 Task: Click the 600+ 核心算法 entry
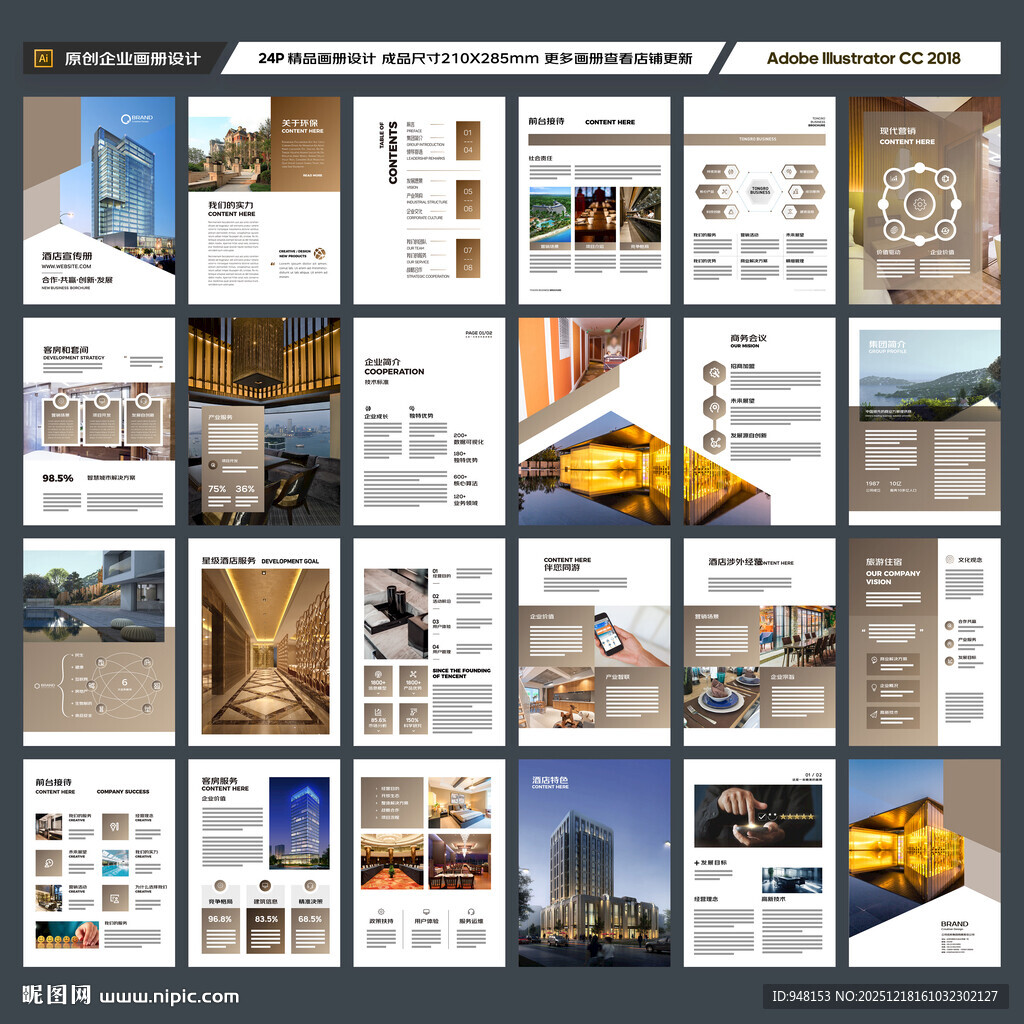tap(466, 480)
